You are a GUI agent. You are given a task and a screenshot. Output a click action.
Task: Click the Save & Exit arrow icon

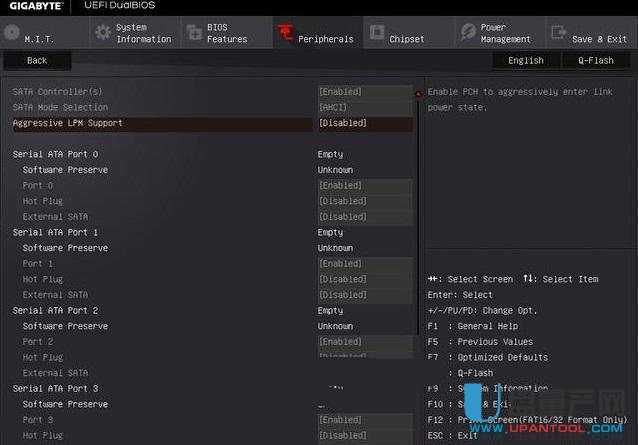tap(558, 32)
